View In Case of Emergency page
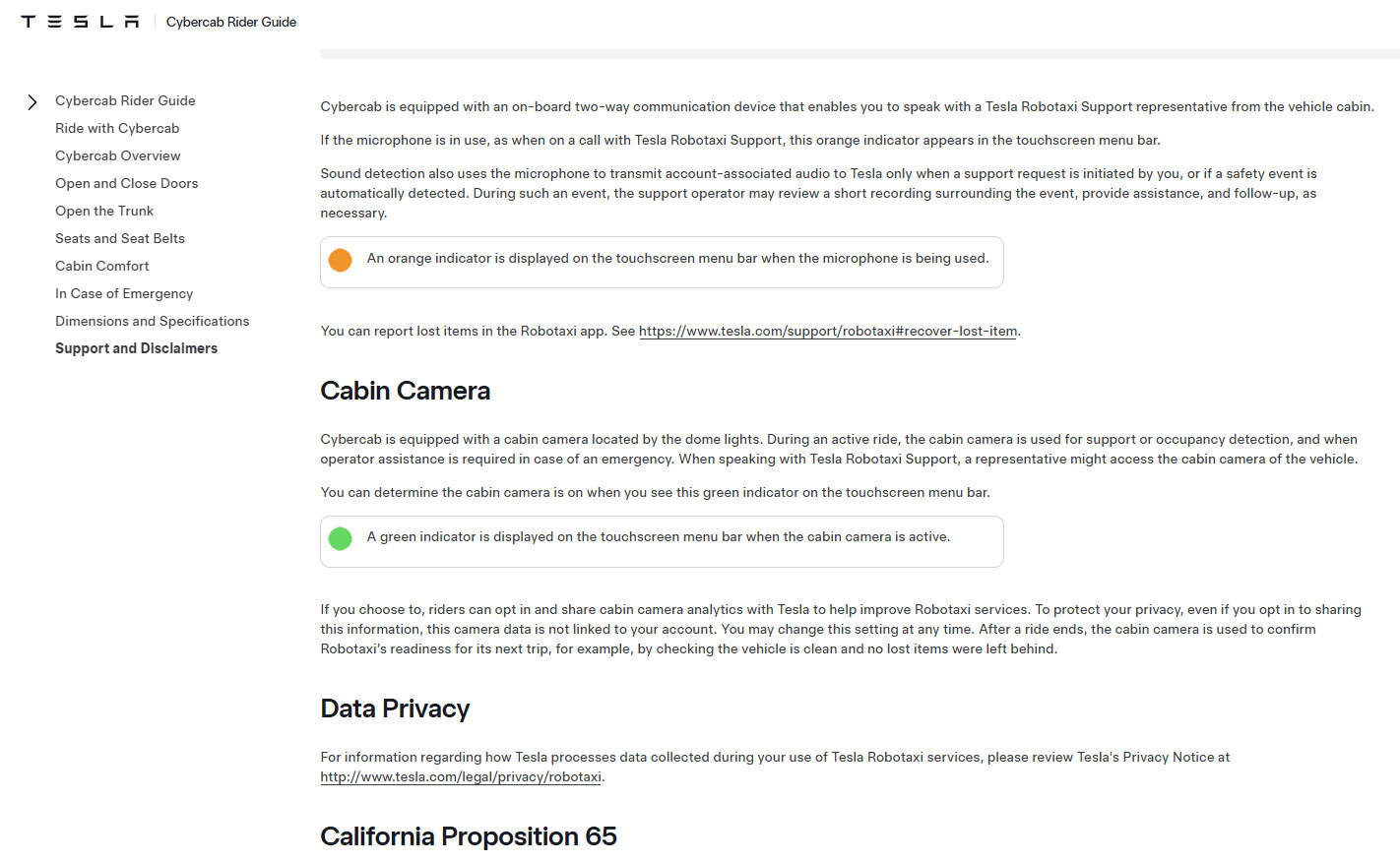 124,293
